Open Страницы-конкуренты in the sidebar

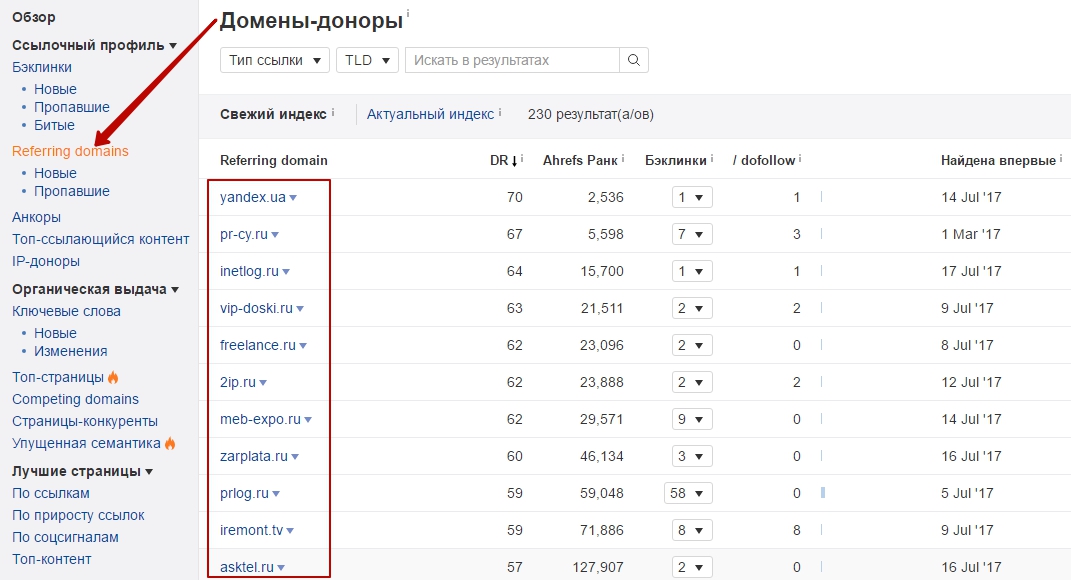point(85,421)
